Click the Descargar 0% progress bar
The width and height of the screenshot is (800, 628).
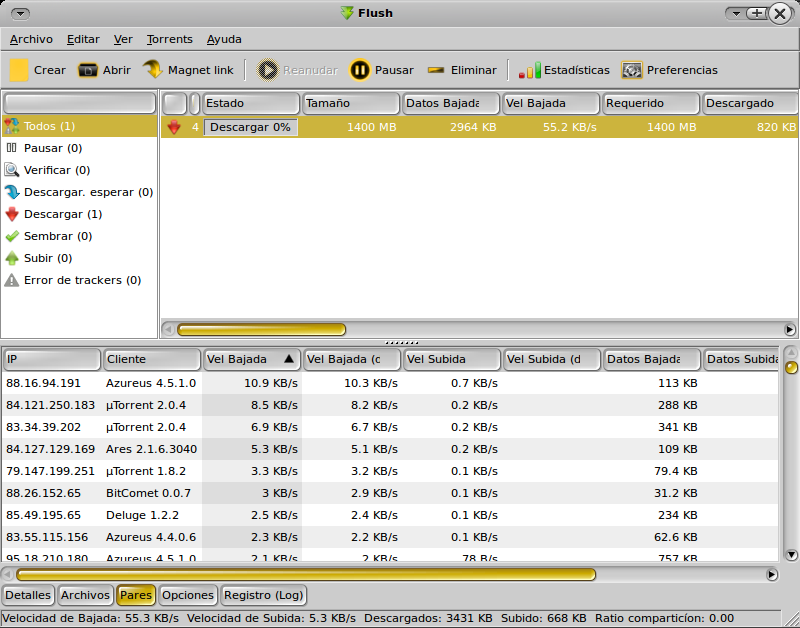coord(251,127)
